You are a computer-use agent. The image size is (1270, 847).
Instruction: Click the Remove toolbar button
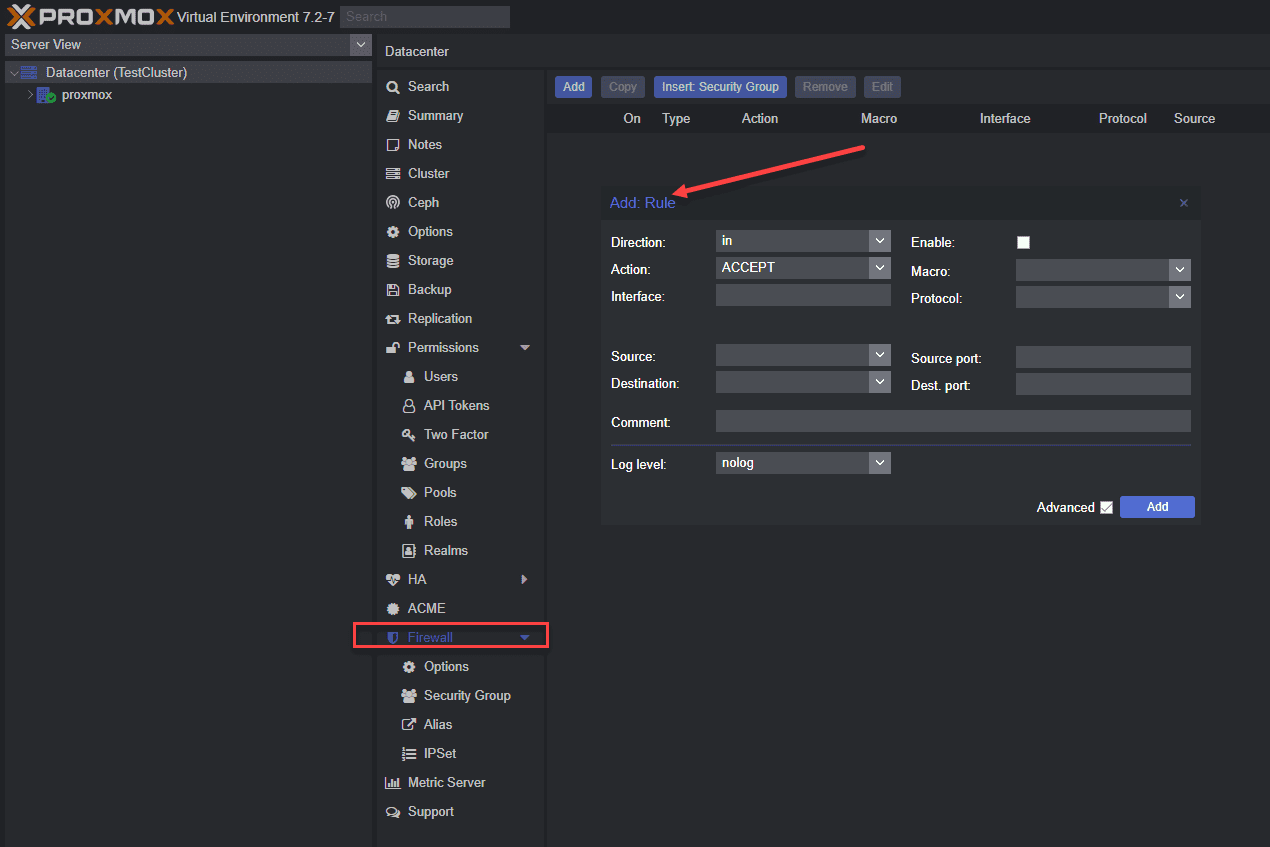click(825, 87)
